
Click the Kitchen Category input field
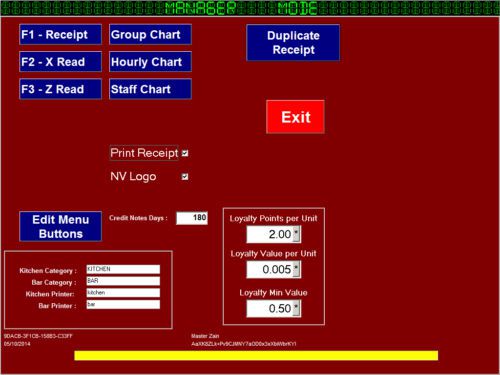123,269
